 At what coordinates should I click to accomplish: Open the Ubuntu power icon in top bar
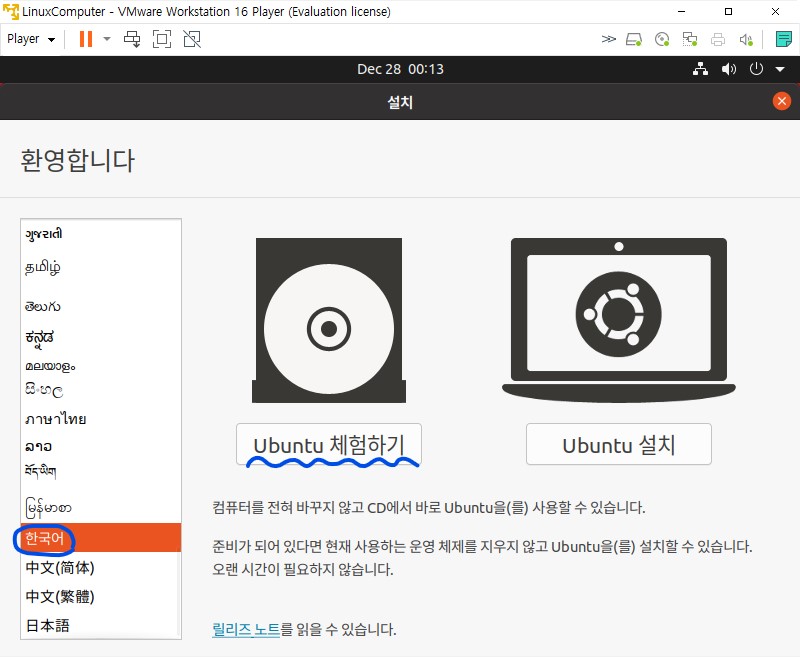756,68
